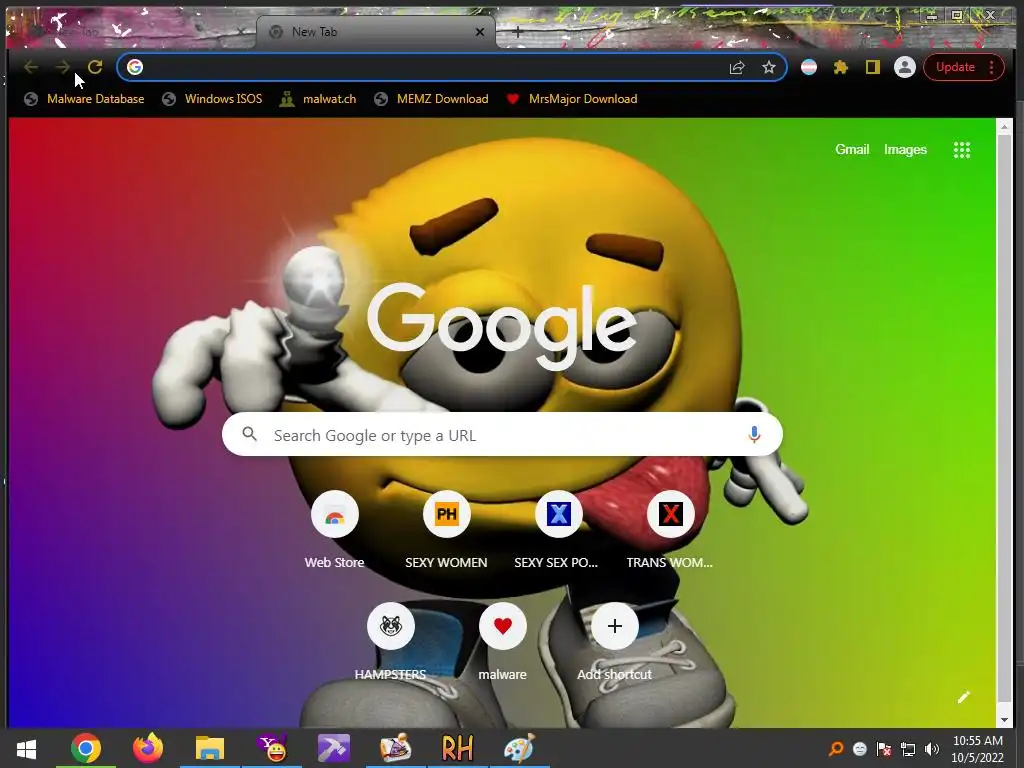Screen dimensions: 1024x768
Task: Click the back navigation arrow
Action: pyautogui.click(x=31, y=67)
